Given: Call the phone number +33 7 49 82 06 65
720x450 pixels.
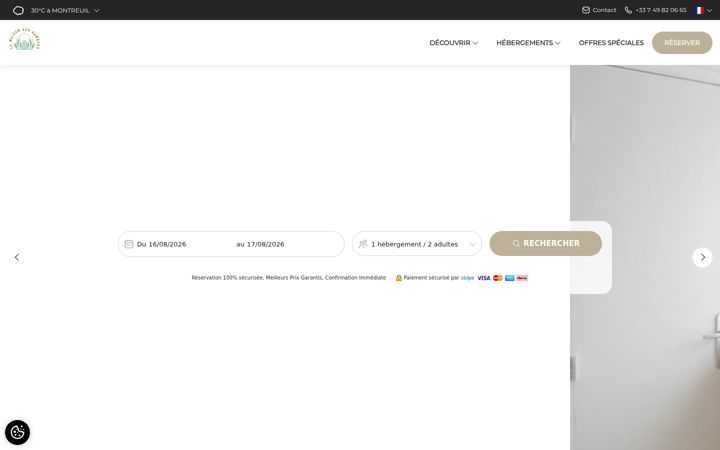Looking at the screenshot, I should (661, 10).
